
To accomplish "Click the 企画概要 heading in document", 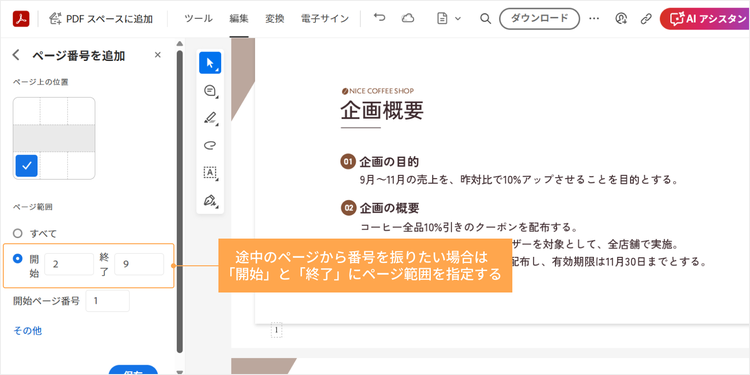I will click(x=382, y=110).
